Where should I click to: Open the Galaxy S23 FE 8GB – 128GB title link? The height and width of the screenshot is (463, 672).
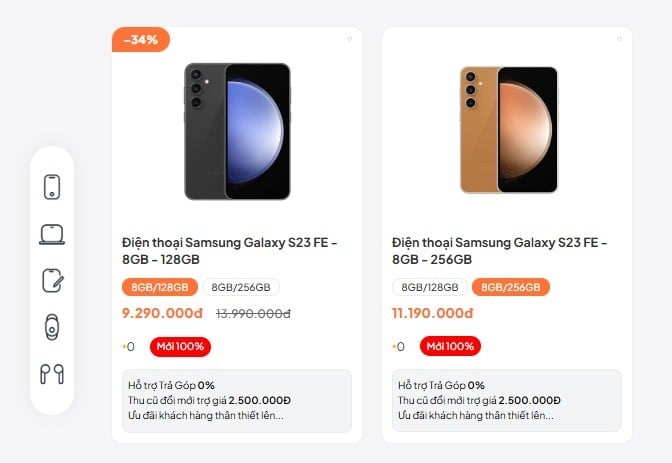[230, 251]
